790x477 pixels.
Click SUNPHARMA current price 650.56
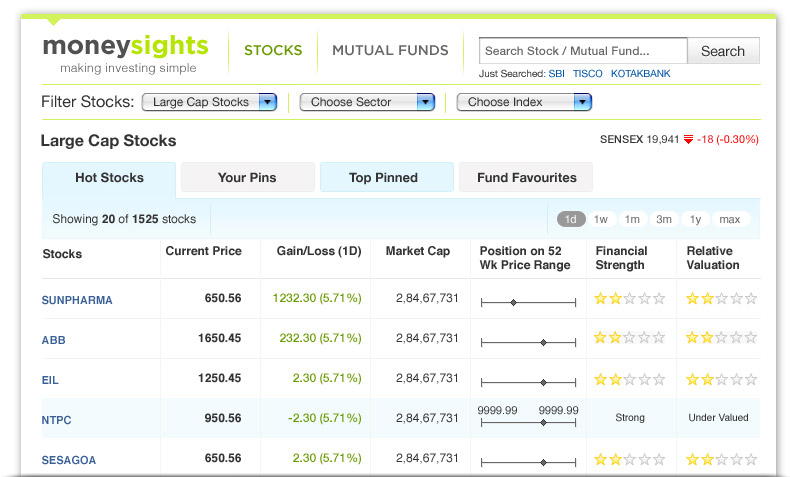pyautogui.click(x=223, y=298)
